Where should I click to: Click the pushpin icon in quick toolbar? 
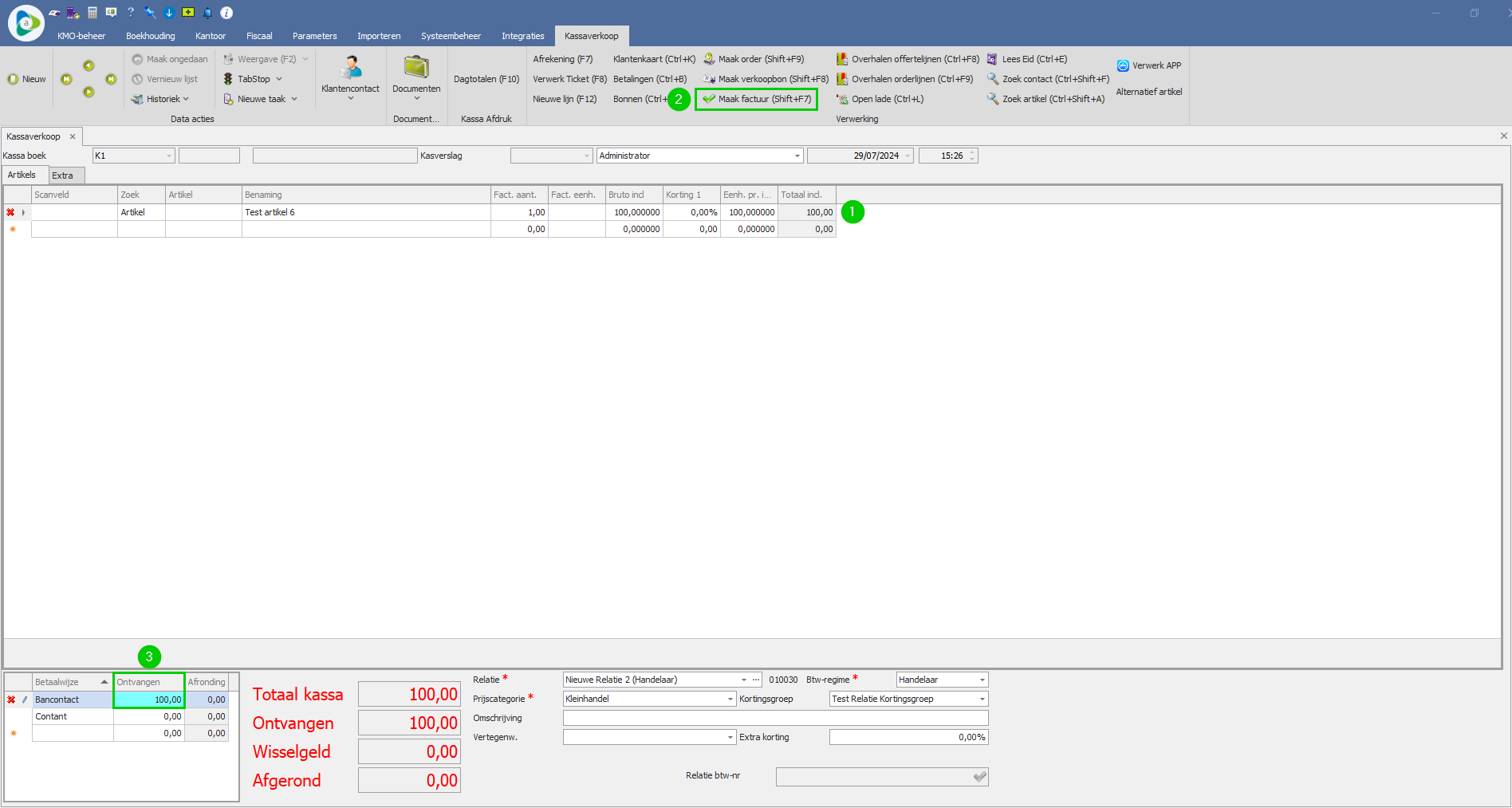click(x=150, y=13)
